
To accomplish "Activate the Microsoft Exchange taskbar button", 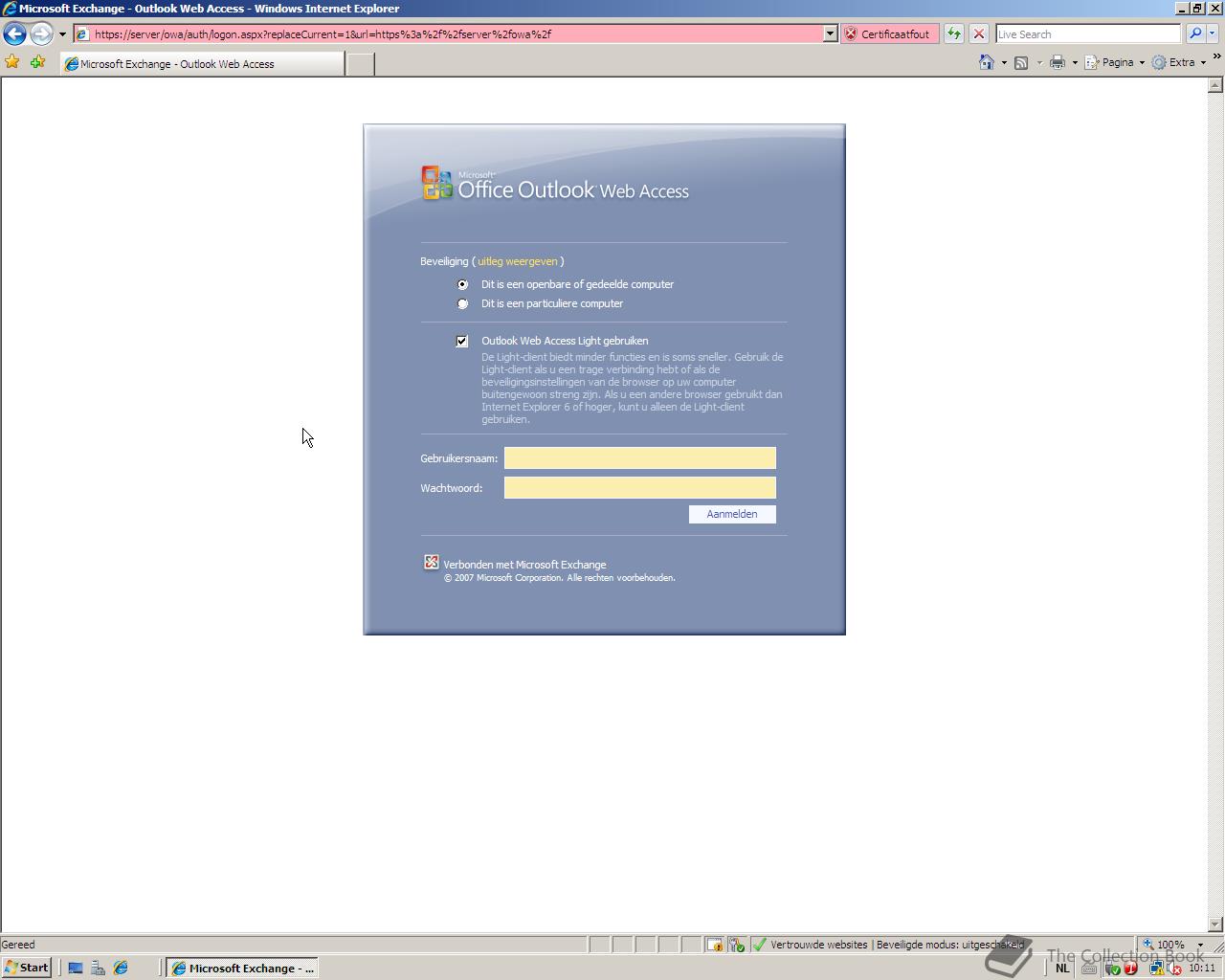I will (241, 969).
